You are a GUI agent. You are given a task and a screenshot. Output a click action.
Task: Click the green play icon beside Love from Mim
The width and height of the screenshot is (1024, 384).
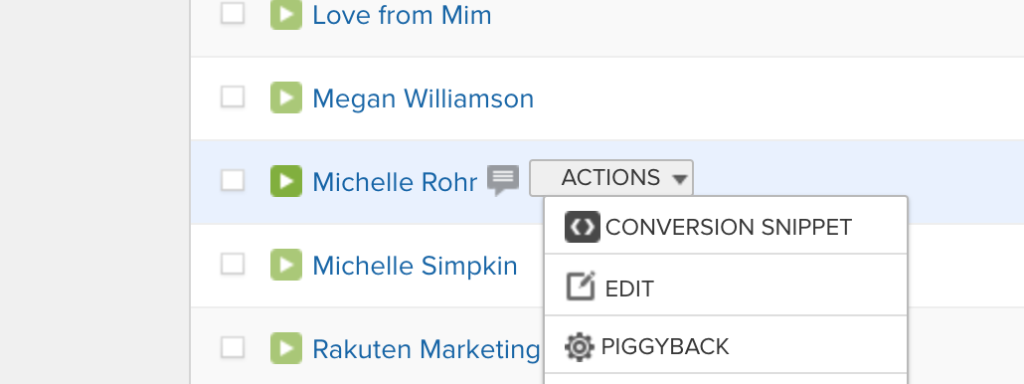[x=286, y=14]
